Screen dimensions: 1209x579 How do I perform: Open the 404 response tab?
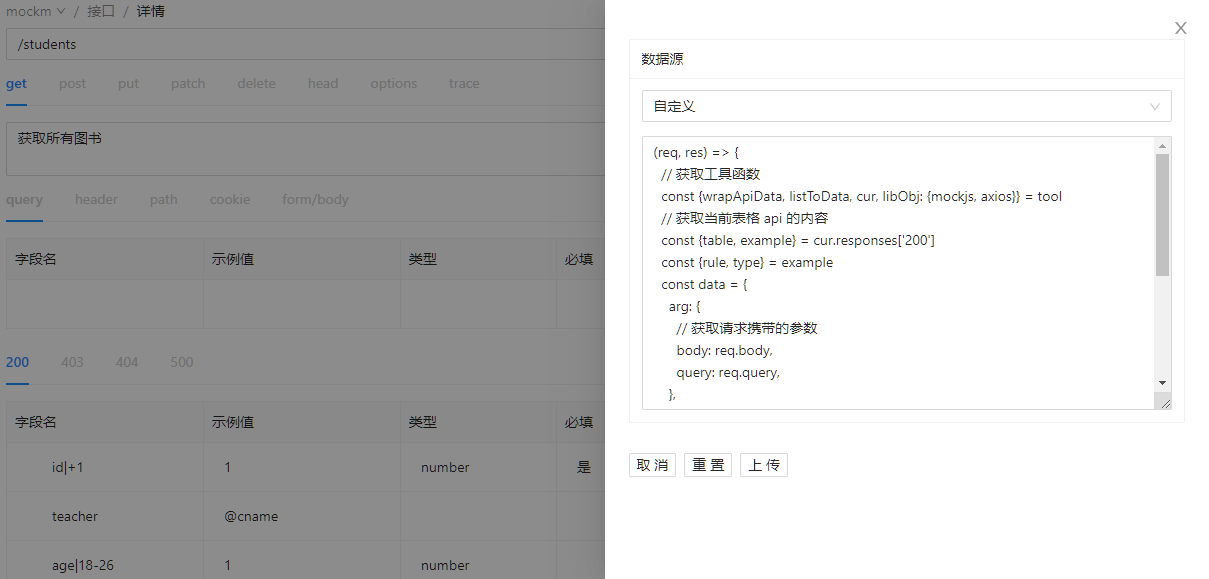click(x=126, y=362)
